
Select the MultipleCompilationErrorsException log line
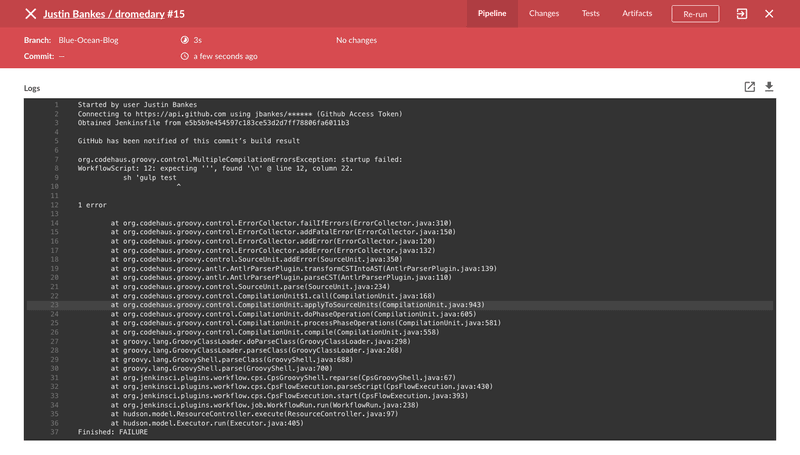point(240,159)
